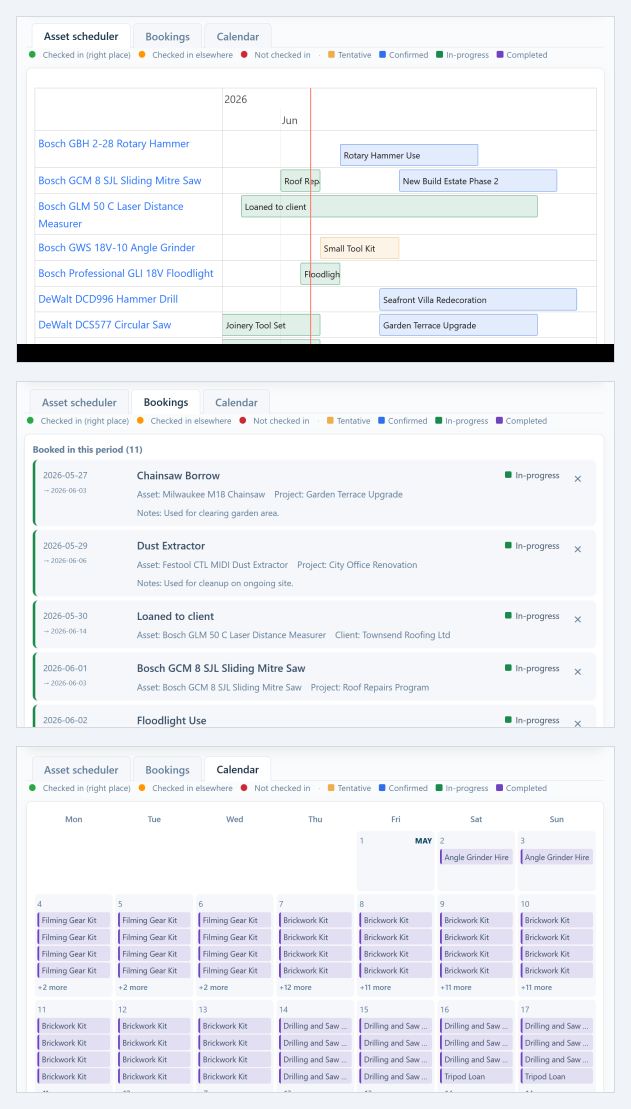Open the Angle Grinder Hire event on May 3

pos(557,857)
